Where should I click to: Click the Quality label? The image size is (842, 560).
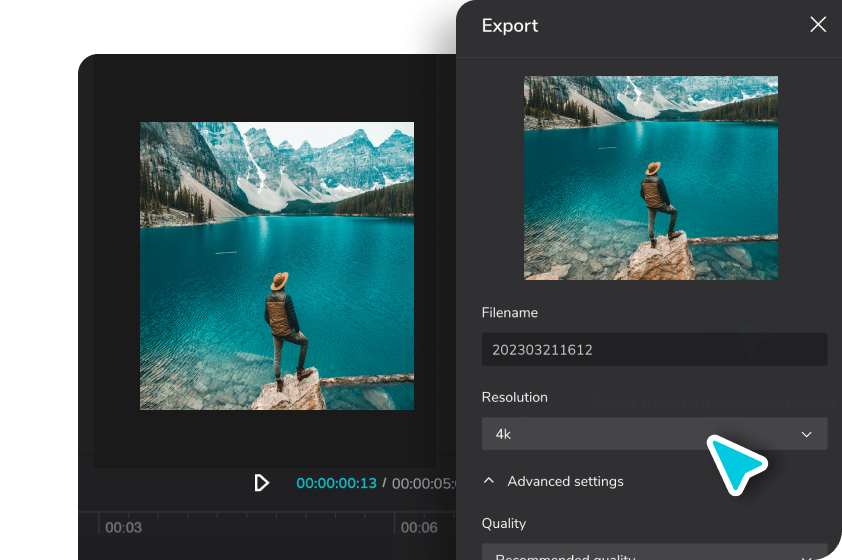504,523
